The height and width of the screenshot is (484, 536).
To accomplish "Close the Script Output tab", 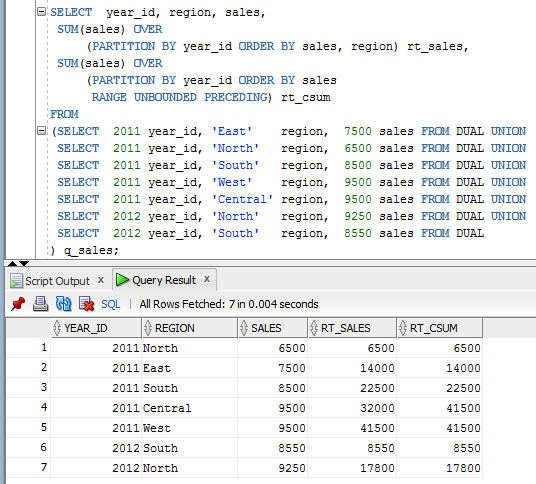I will pos(101,280).
